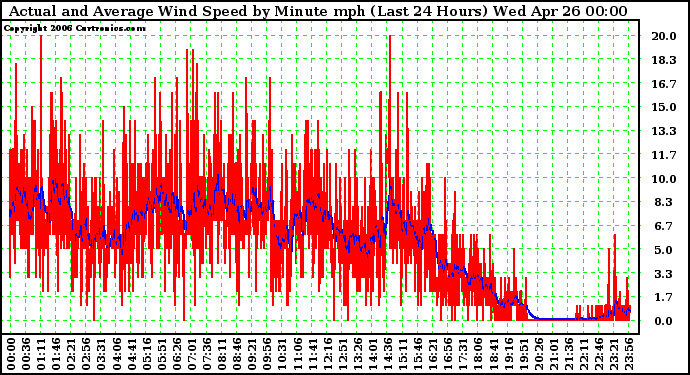Image resolution: width=690 pixels, height=375 pixels.
Task: Click the 3.3 y-axis label
Action: coord(664,274)
